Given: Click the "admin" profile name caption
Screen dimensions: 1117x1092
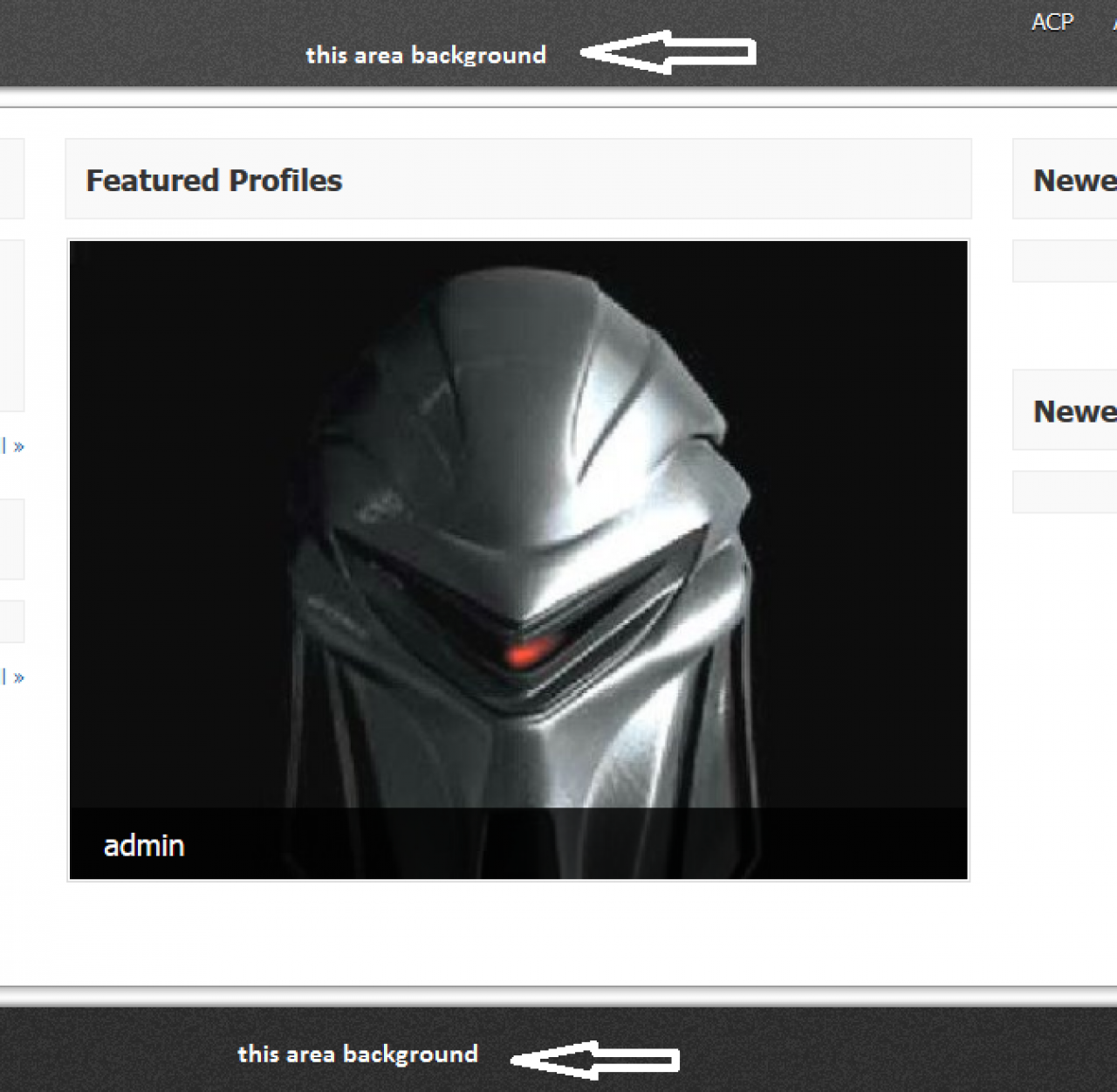Looking at the screenshot, I should coord(144,845).
